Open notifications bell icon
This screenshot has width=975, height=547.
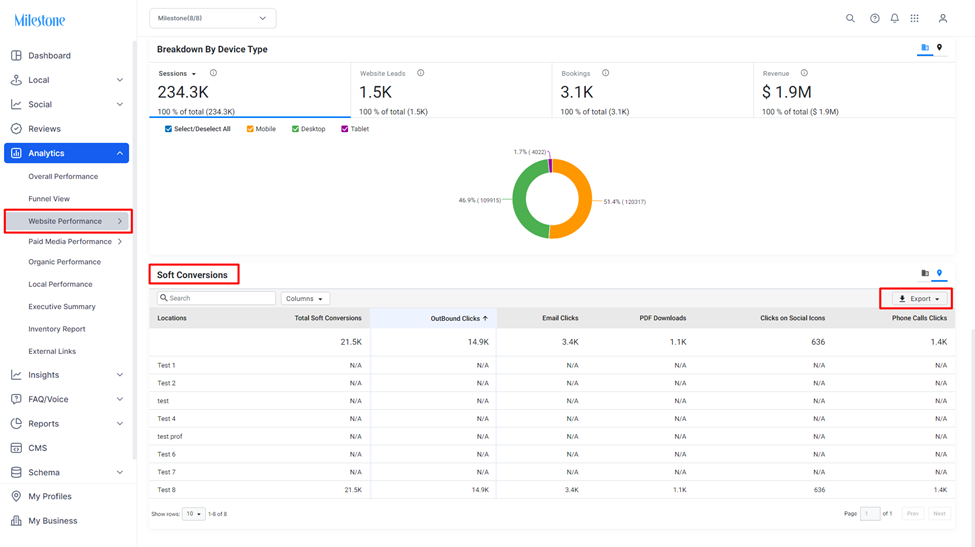click(894, 19)
